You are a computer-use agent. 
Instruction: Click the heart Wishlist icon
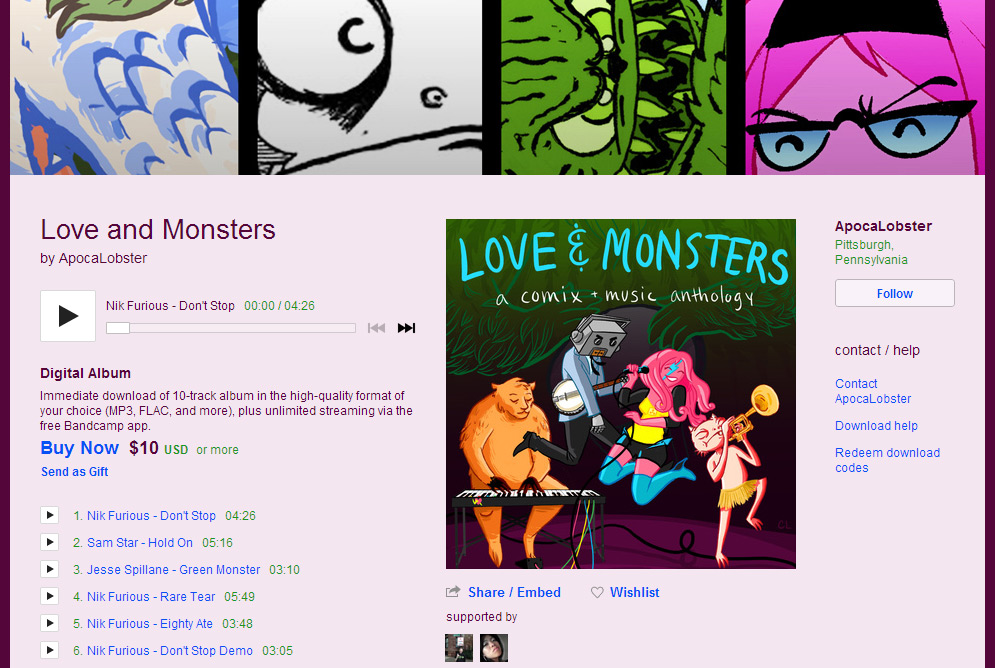coord(597,593)
